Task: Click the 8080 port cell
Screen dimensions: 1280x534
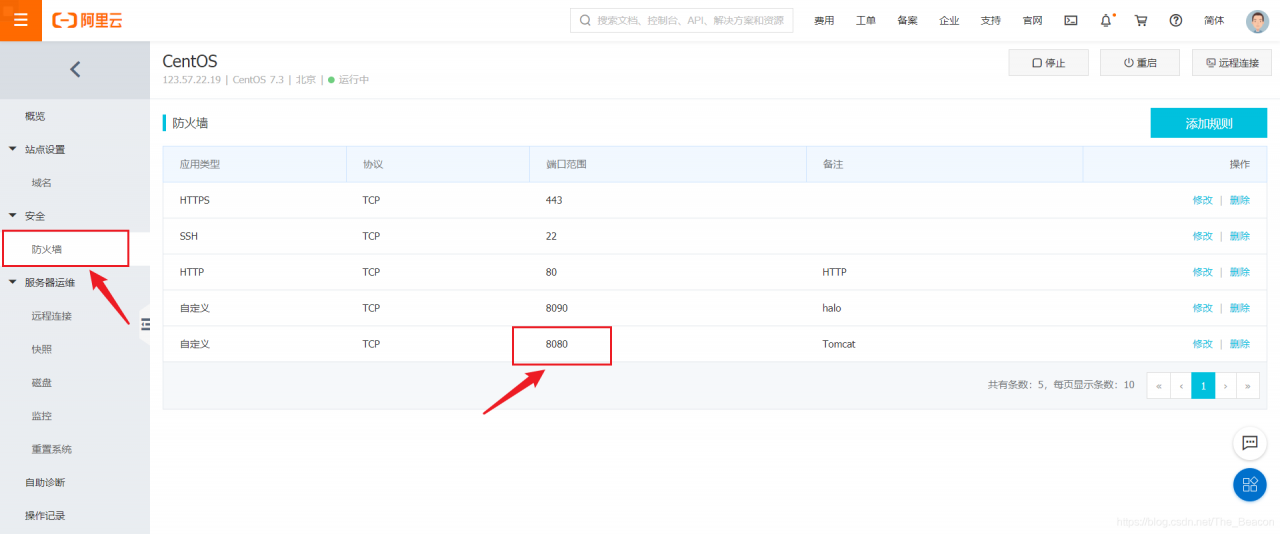Action: pyautogui.click(x=557, y=344)
